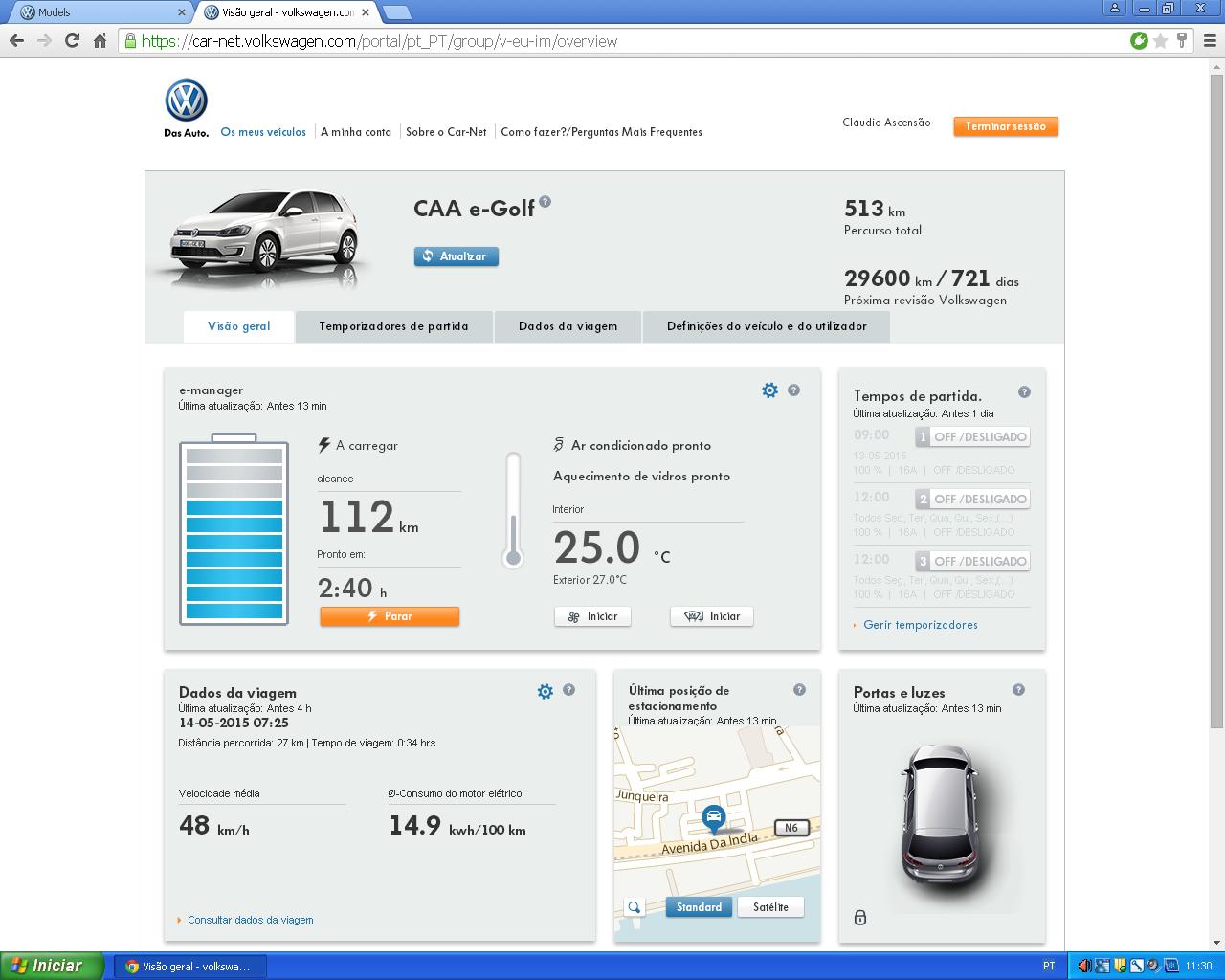Open Dados da viagem settings gear
This screenshot has width=1225, height=980.
545,691
